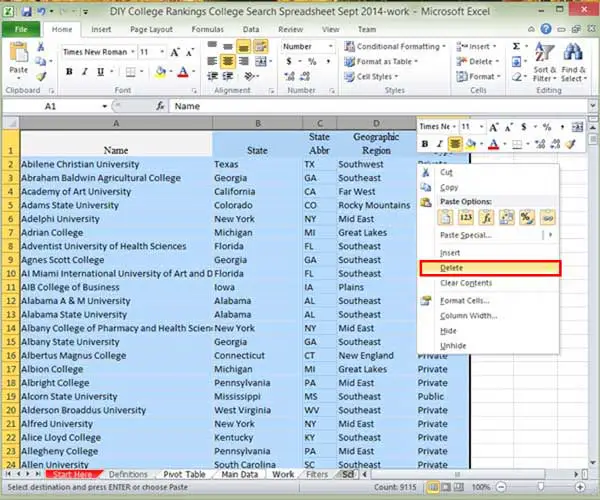Click the Excel Help question mark icon
Viewport: 600px width, 500px height.
coord(546,29)
